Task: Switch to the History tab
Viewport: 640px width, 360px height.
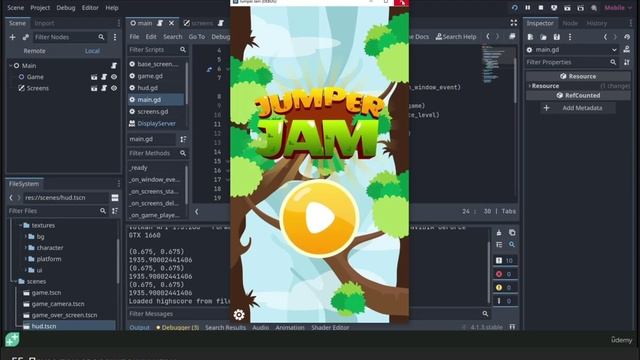Action: click(596, 23)
